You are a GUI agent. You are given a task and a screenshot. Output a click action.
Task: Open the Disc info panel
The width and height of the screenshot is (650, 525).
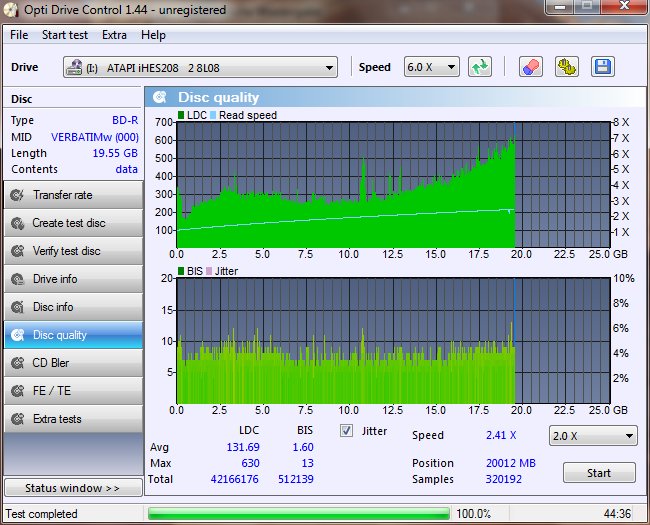[73, 307]
